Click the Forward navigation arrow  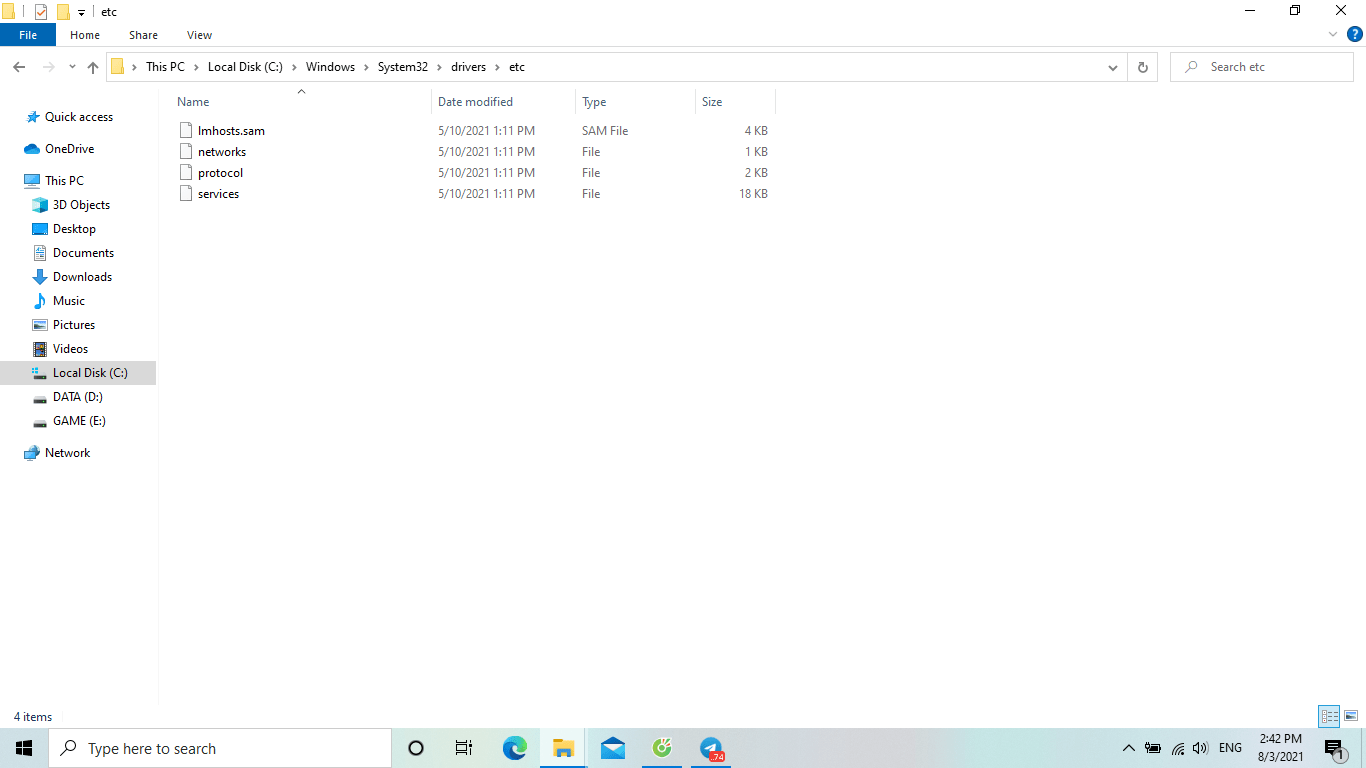48,67
